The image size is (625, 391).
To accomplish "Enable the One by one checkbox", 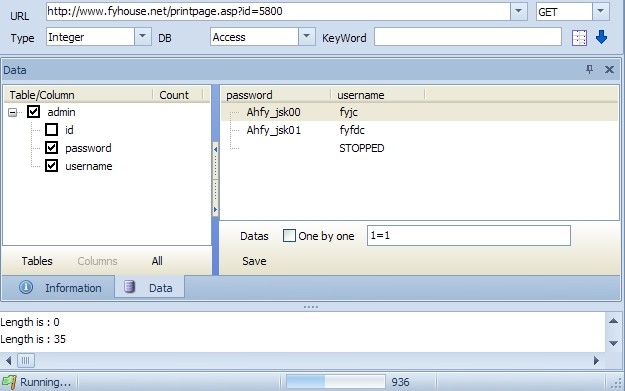I will pyautogui.click(x=289, y=236).
